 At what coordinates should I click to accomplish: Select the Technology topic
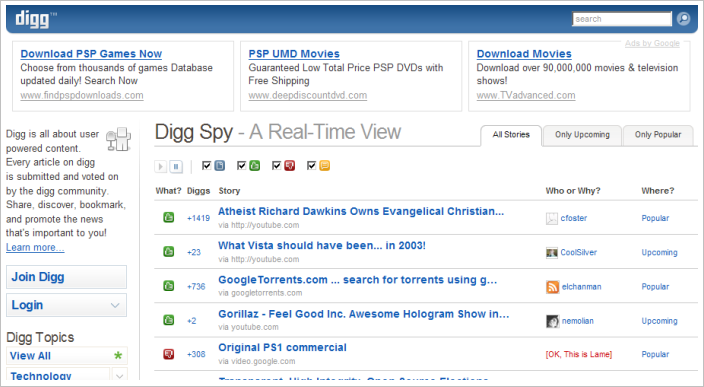pyautogui.click(x=41, y=376)
